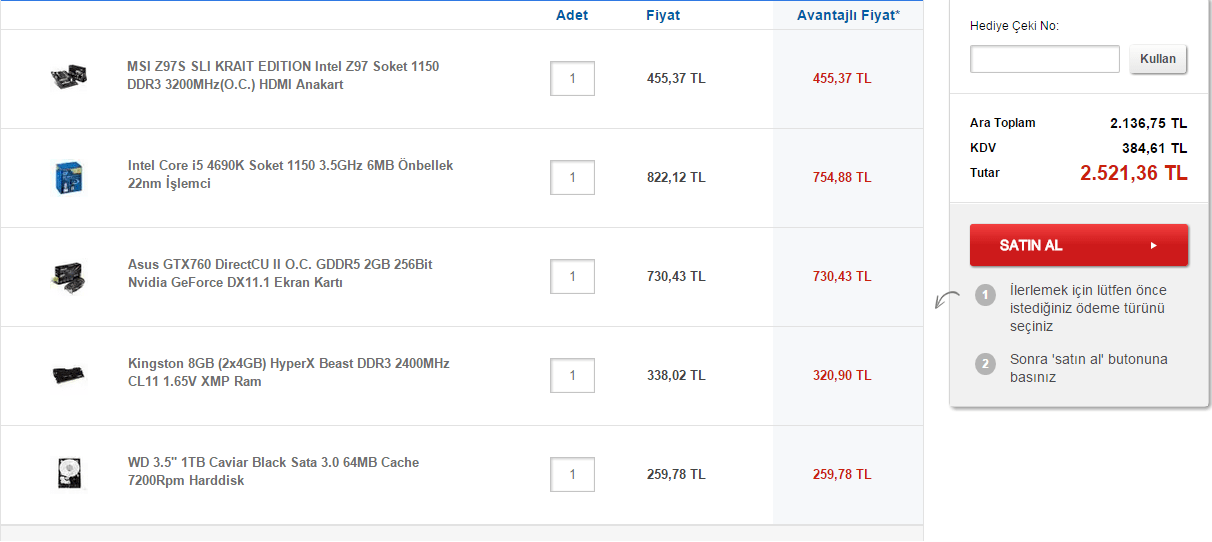This screenshot has width=1212, height=542.
Task: Click quantity field for WD Caviar harddisk
Action: [572, 474]
